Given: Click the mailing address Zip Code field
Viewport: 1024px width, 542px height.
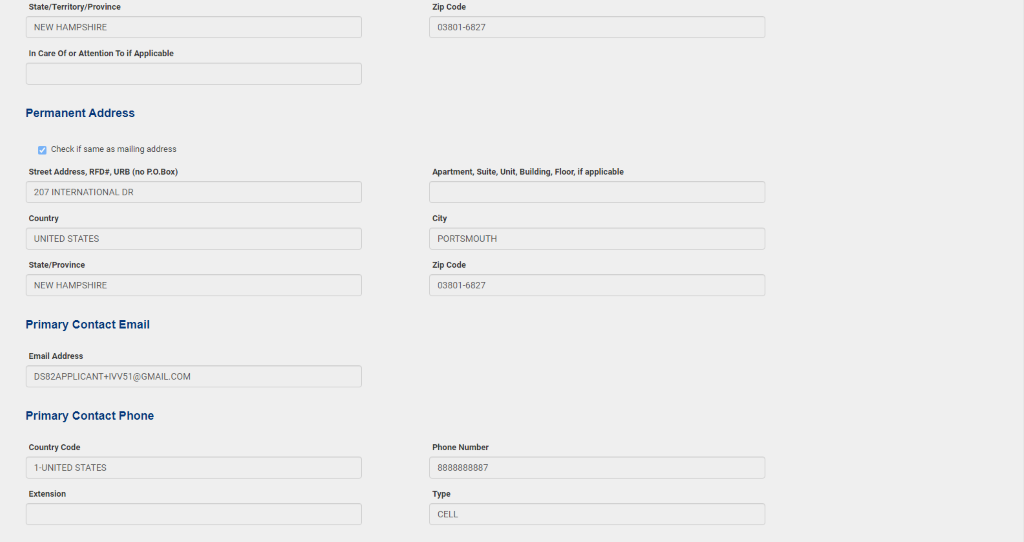Looking at the screenshot, I should coord(597,27).
